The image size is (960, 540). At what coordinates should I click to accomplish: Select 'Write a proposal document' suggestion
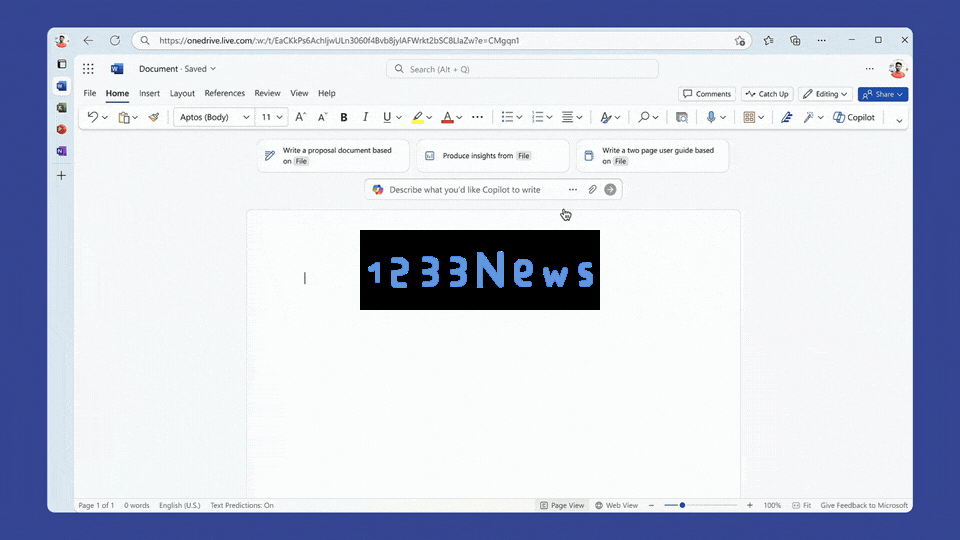[x=333, y=156]
